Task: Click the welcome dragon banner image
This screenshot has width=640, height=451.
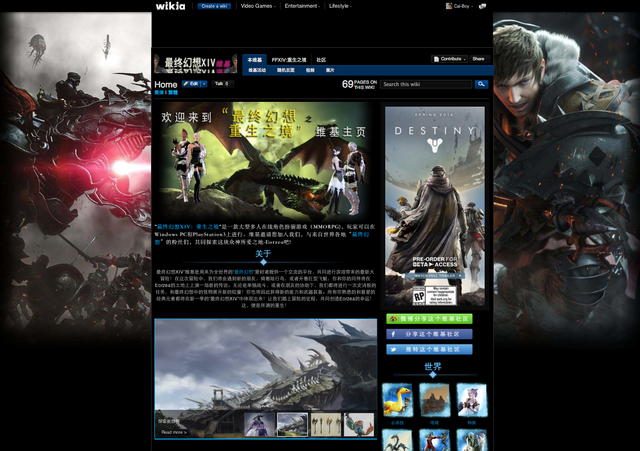Action: point(263,161)
